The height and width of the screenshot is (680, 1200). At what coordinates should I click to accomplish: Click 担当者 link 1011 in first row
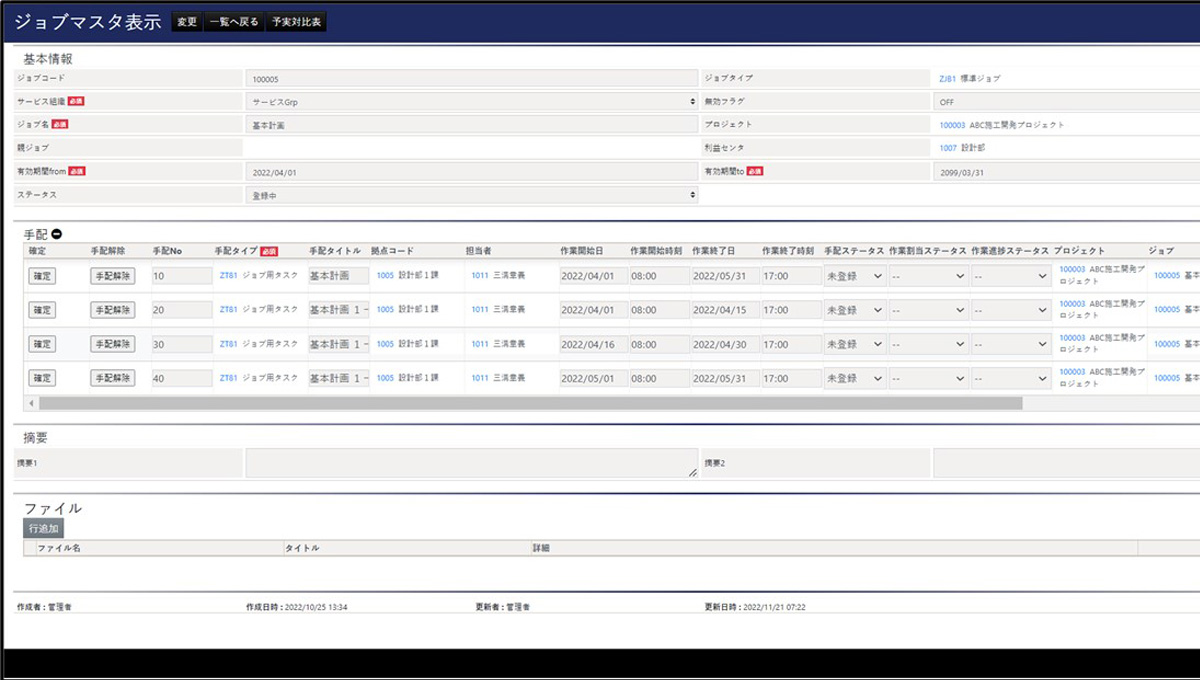point(480,276)
